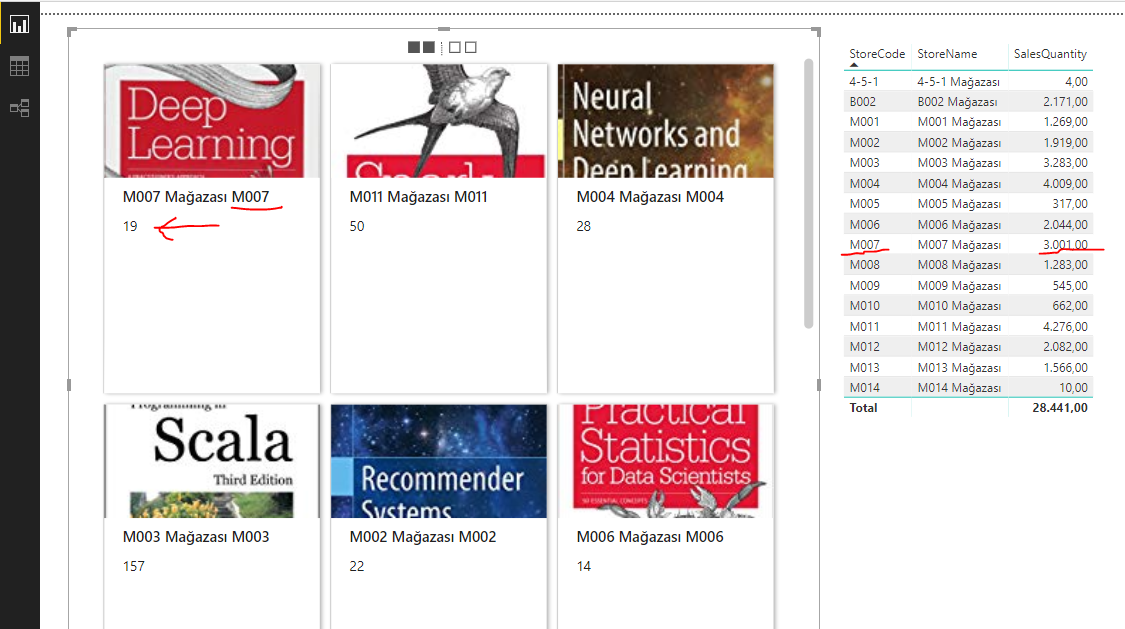
Task: Click the 'M007 Mağazası' StoreName cell
Action: (x=959, y=245)
